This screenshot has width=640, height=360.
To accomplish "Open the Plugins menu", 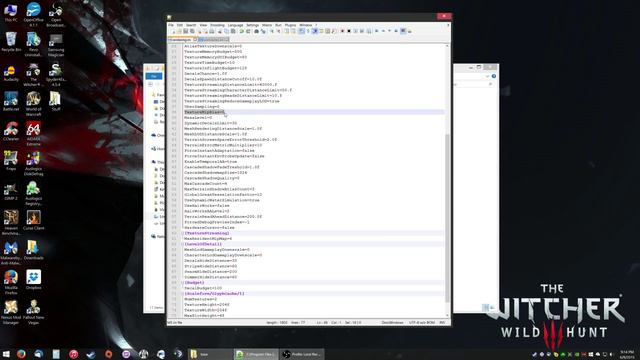I will point(290,25).
